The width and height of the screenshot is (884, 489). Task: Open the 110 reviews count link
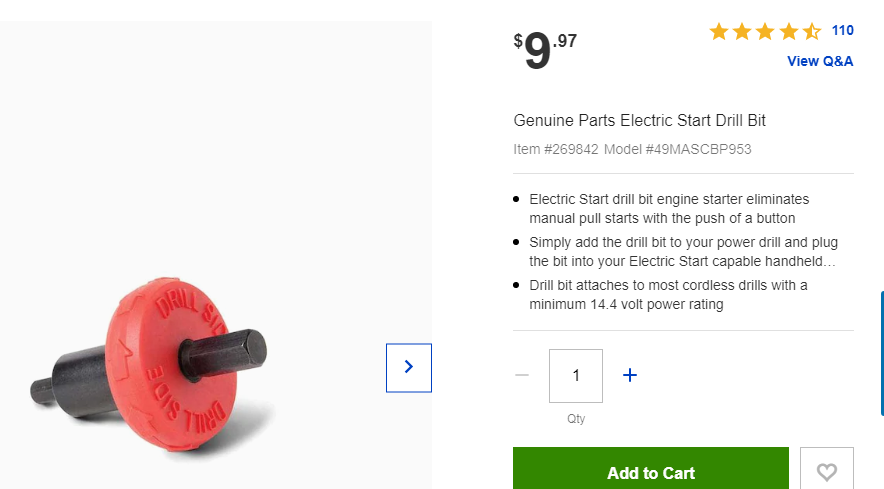tap(842, 30)
